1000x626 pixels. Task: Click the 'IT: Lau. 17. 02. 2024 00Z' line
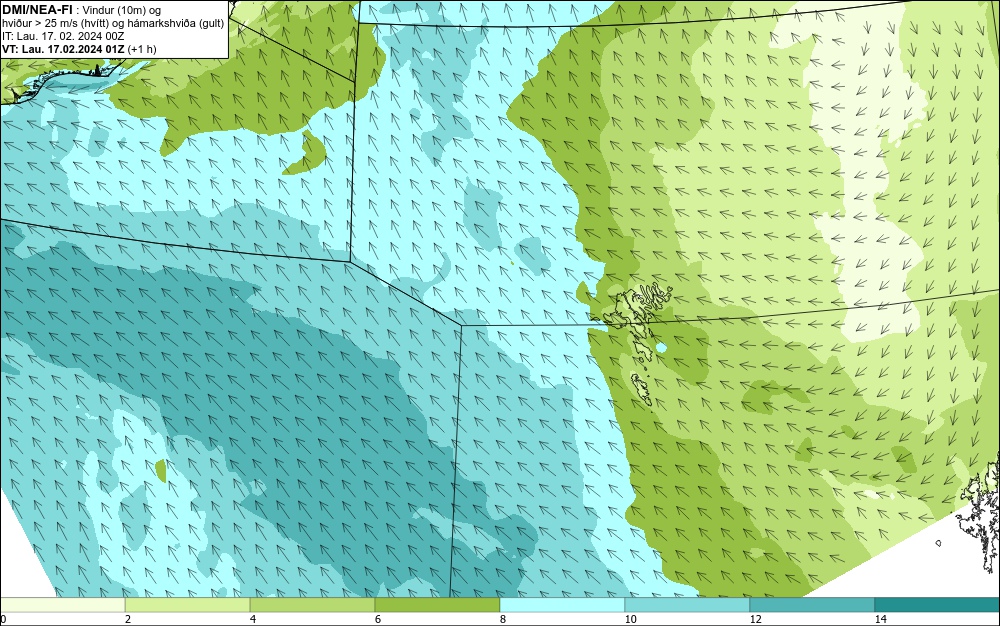63,36
